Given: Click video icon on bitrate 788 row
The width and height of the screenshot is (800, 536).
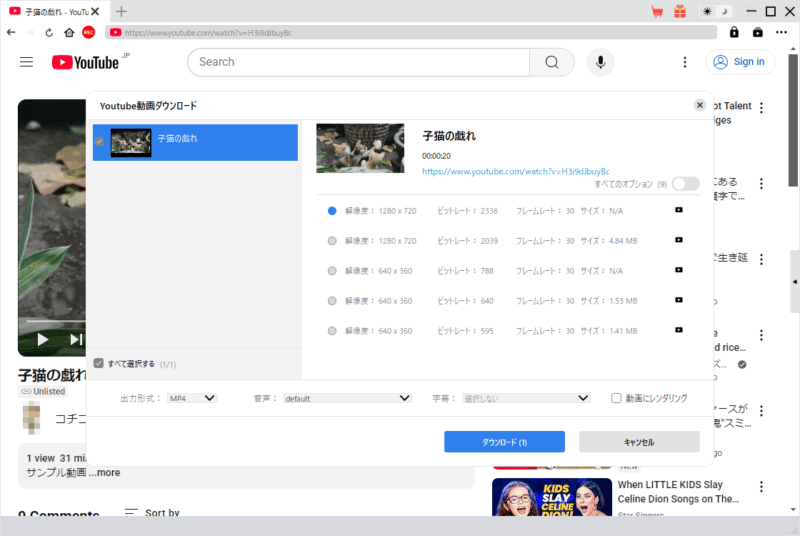Looking at the screenshot, I should coord(679,270).
